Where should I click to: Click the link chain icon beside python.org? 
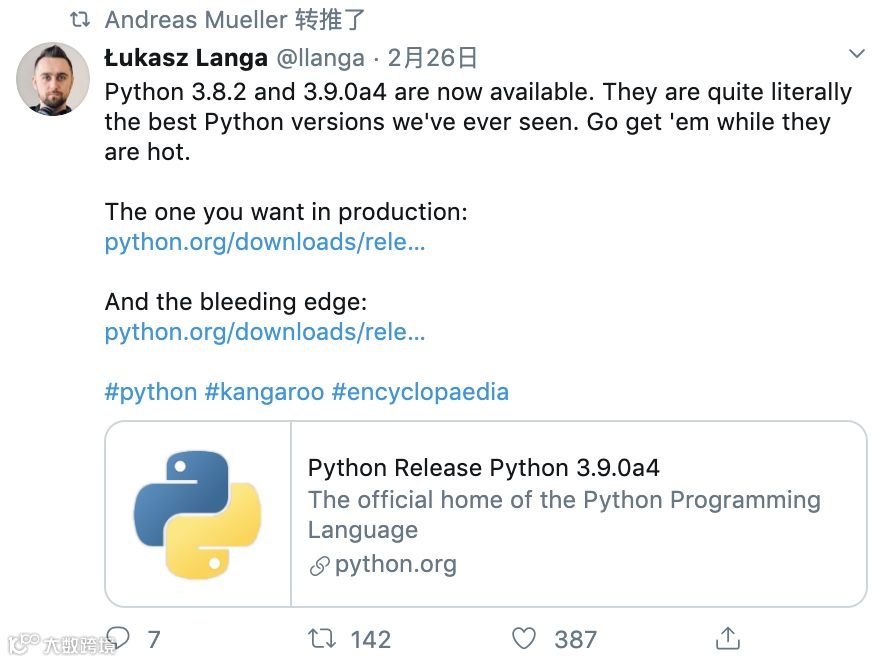click(x=319, y=566)
